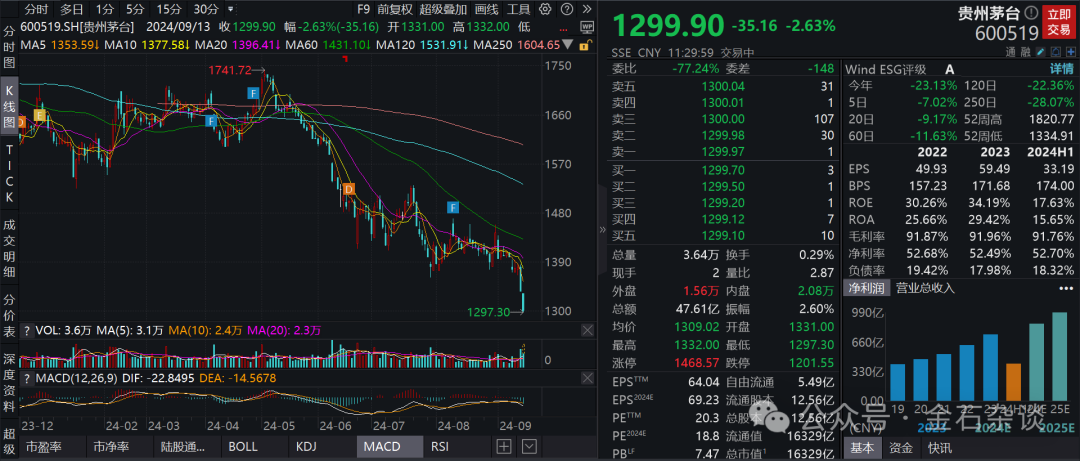This screenshot has height=461, width=1080.
Task: Click the 卖三 price 1300.00
Action: pos(723,119)
